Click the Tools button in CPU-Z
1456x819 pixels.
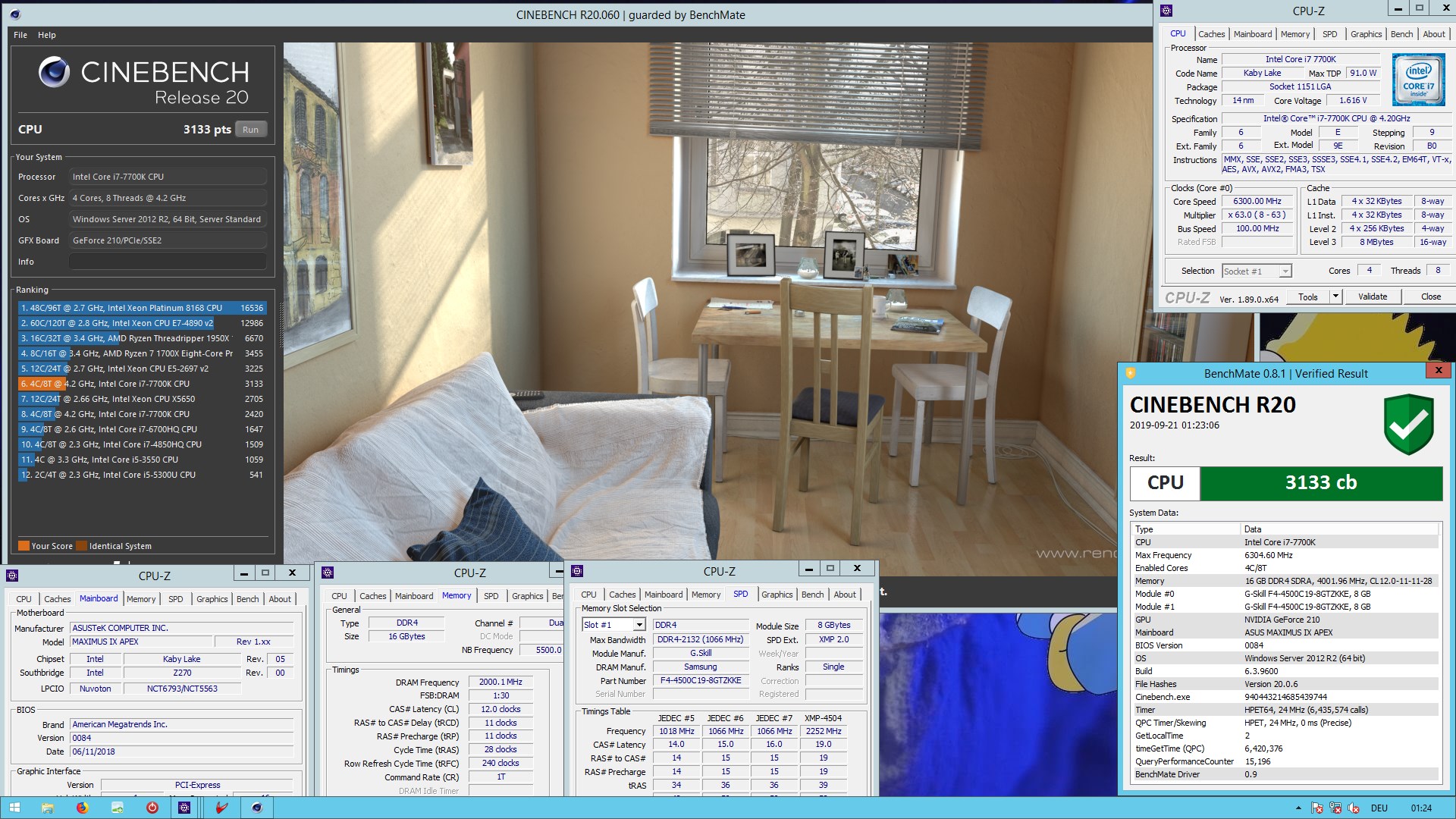coord(1308,297)
